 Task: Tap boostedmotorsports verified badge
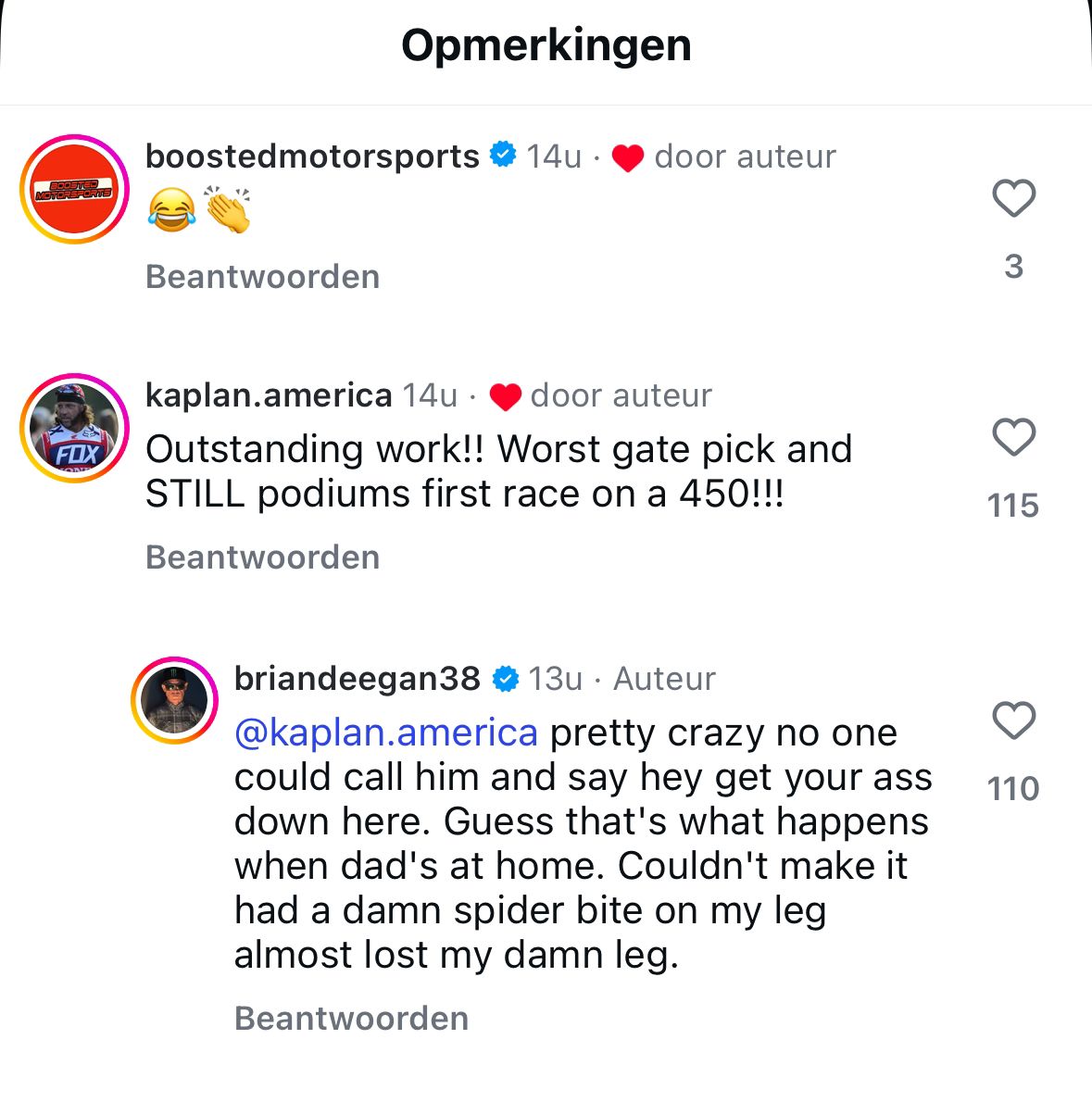[x=502, y=156]
